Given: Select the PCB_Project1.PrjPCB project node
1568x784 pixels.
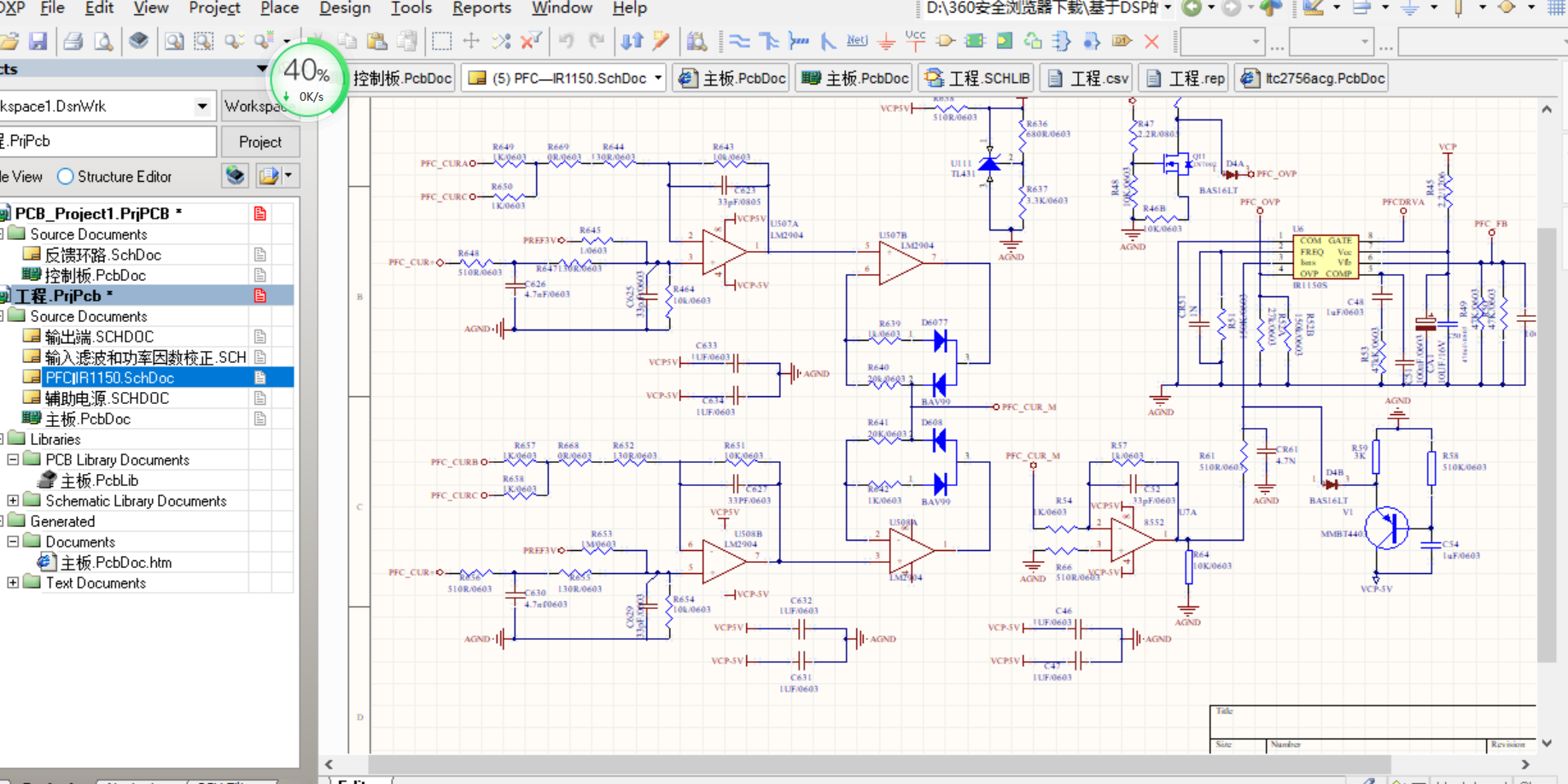Looking at the screenshot, I should tap(91, 214).
